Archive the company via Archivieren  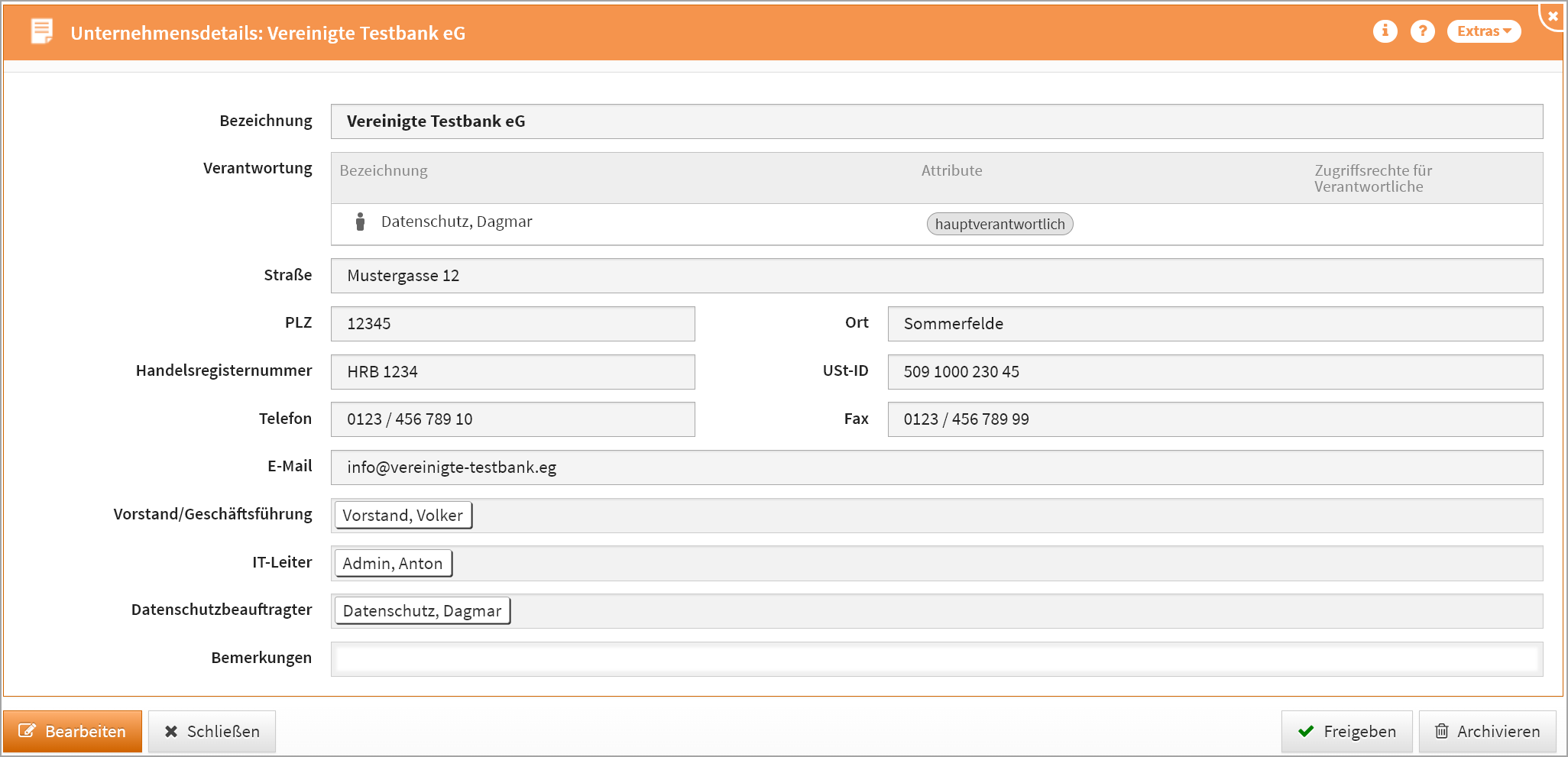(1487, 732)
